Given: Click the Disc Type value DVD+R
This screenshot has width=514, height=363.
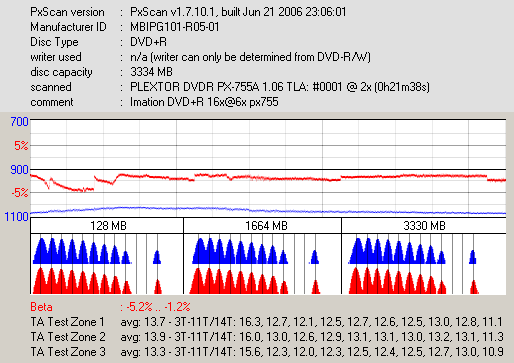Looking at the screenshot, I should pyautogui.click(x=148, y=42).
